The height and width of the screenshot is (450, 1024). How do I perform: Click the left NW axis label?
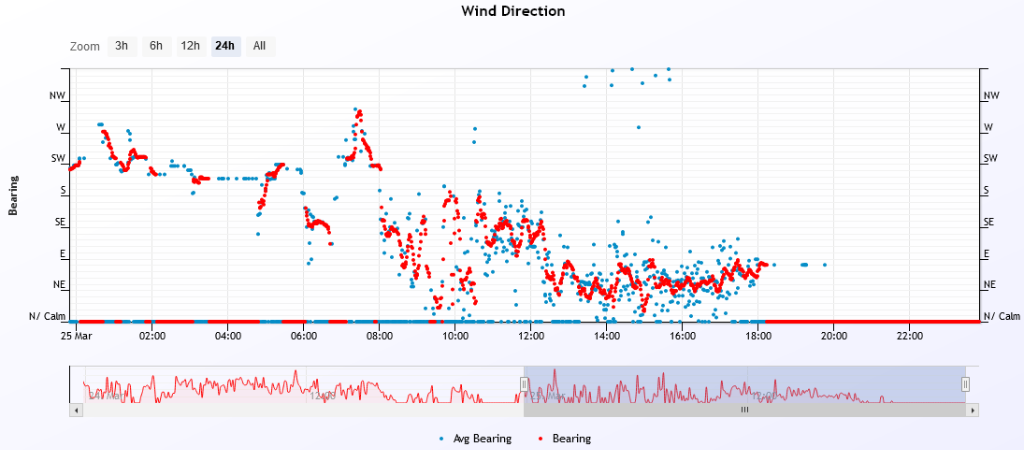[x=57, y=95]
